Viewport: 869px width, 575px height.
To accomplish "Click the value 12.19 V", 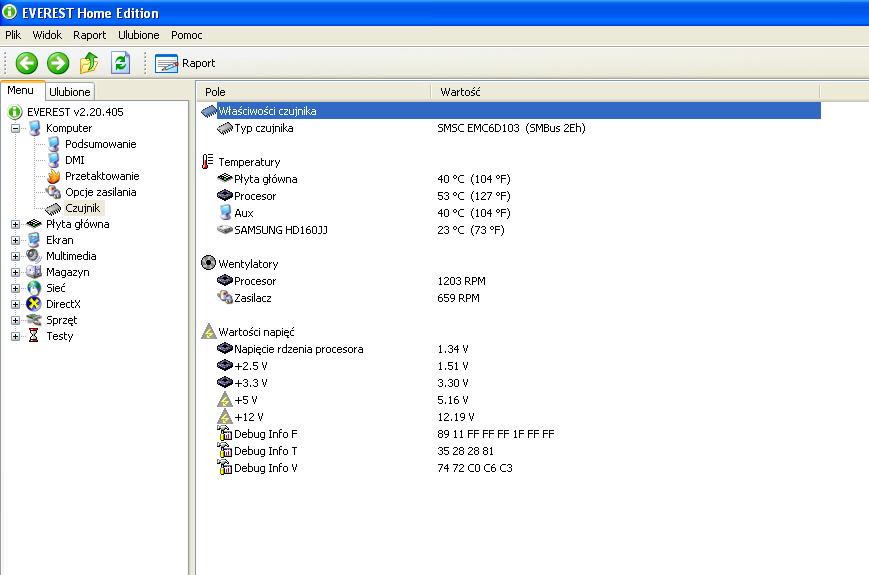I will (456, 417).
